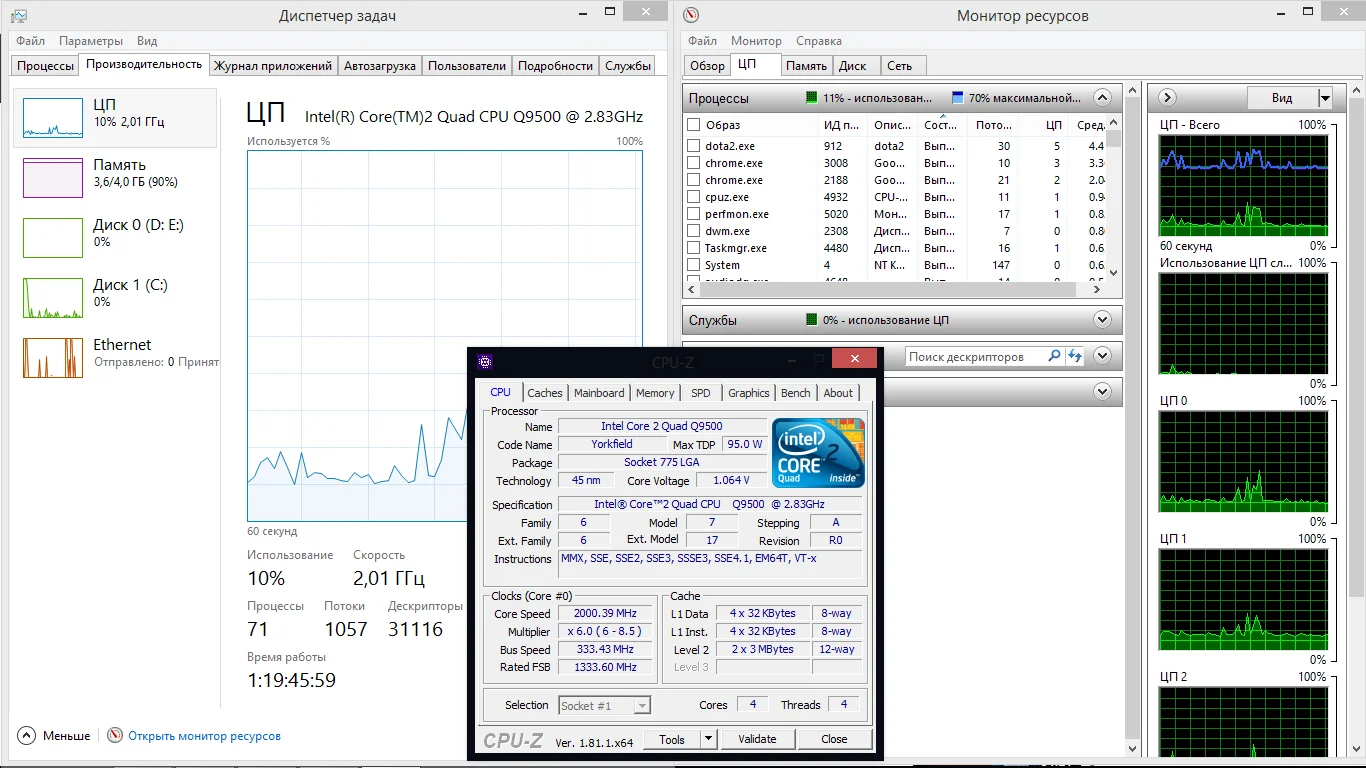Collapse the Процессы section in Resource Monitor
The height and width of the screenshot is (768, 1366).
coord(1102,98)
